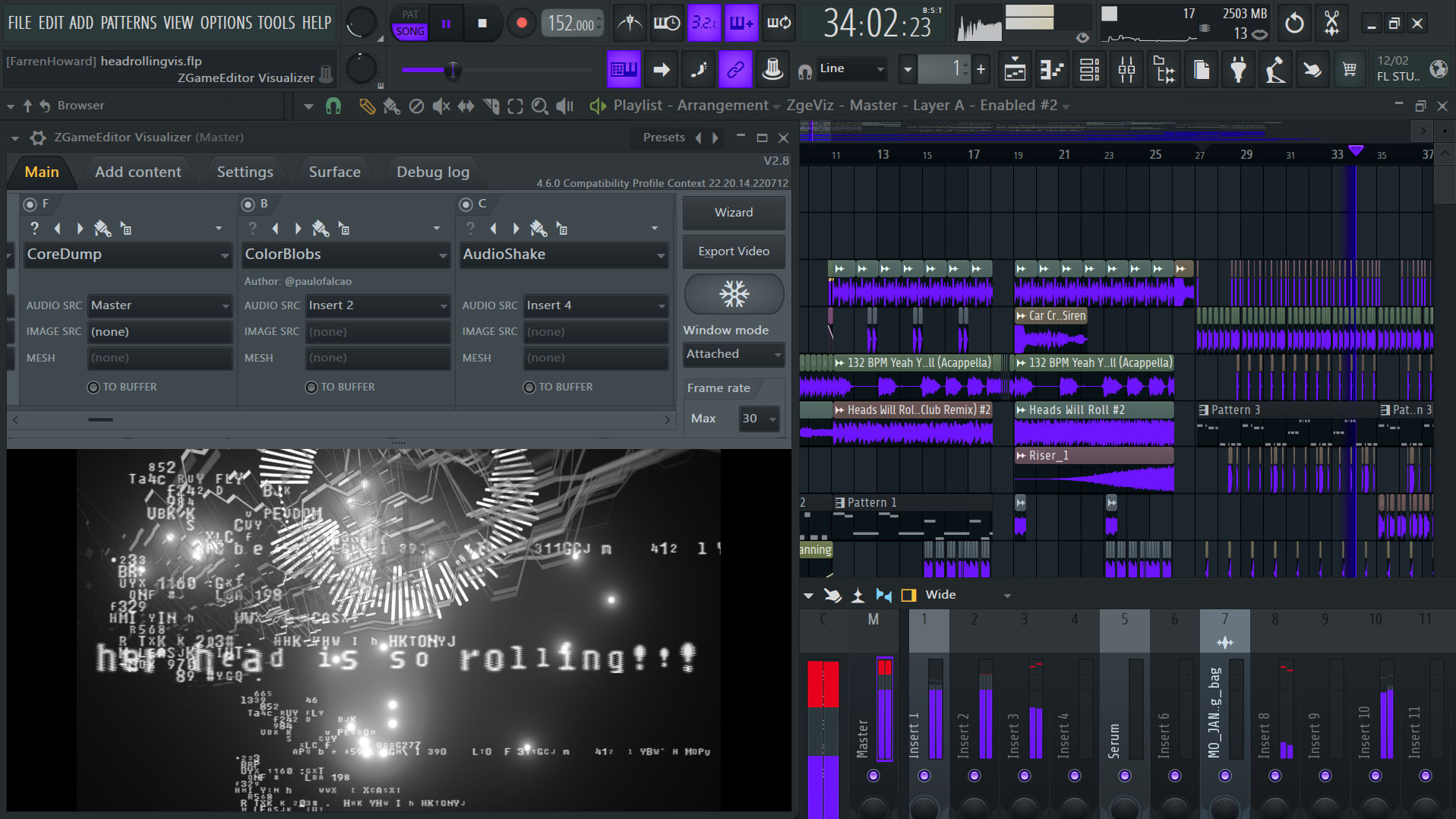Select the playlist playback speaker tool

[564, 106]
